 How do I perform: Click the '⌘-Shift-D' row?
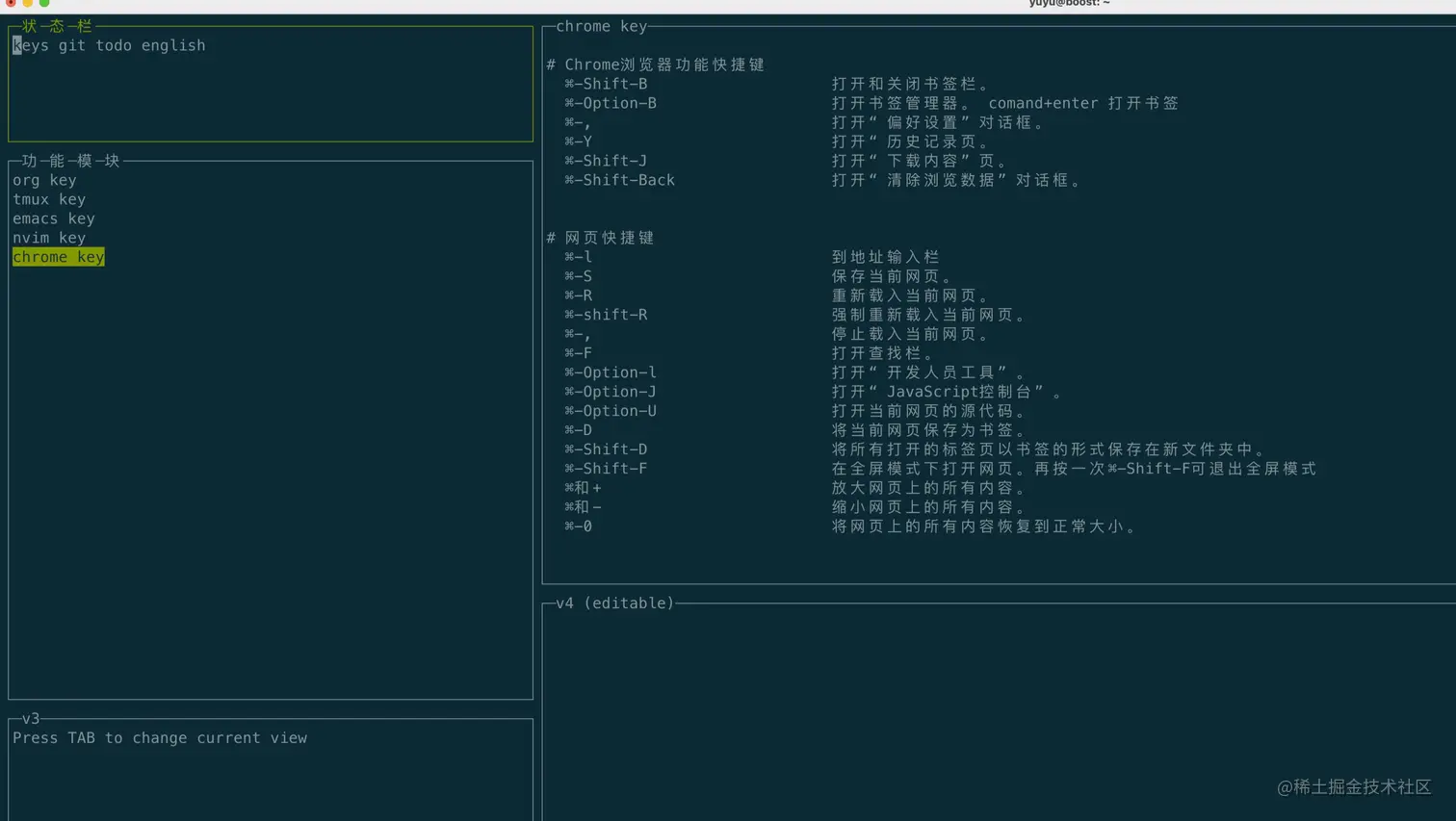point(916,449)
